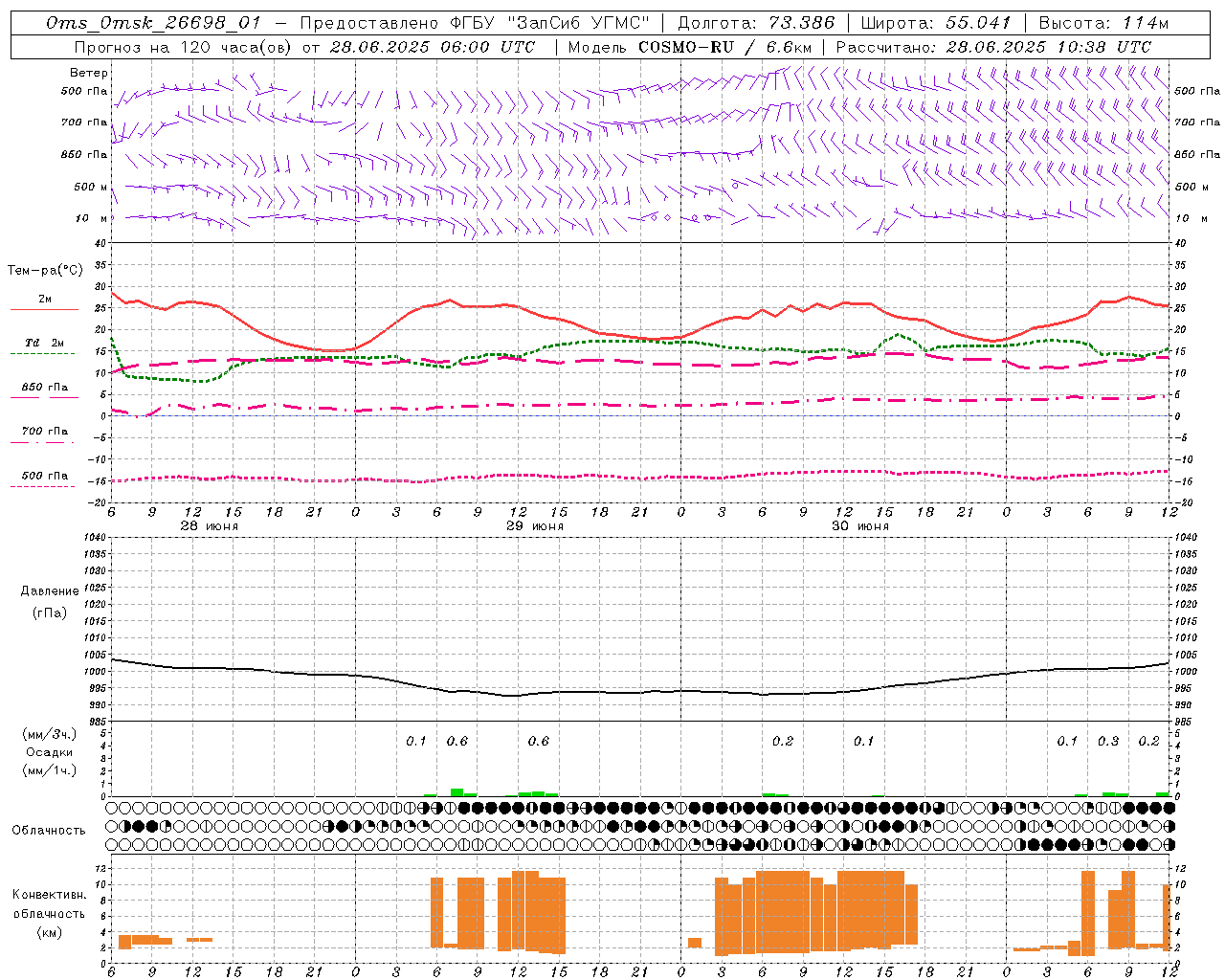Image resolution: width=1225 pixels, height=980 pixels.
Task: Click the 29 июня date label
Action: pyautogui.click(x=535, y=526)
